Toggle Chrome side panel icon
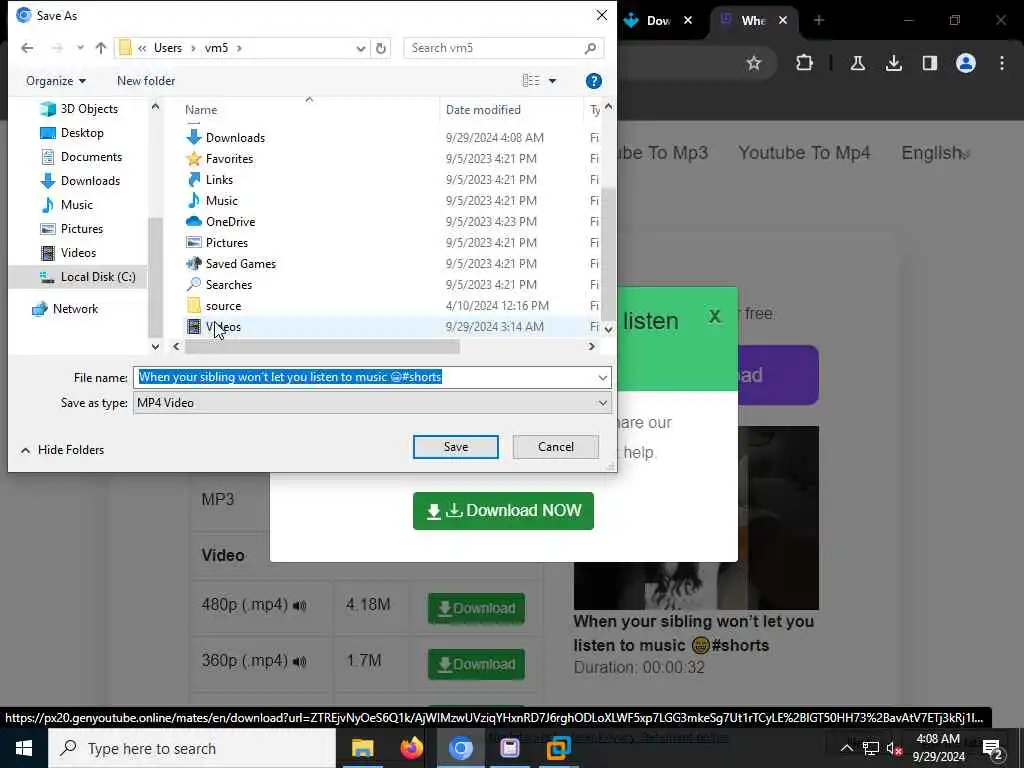1024x768 pixels. [929, 63]
